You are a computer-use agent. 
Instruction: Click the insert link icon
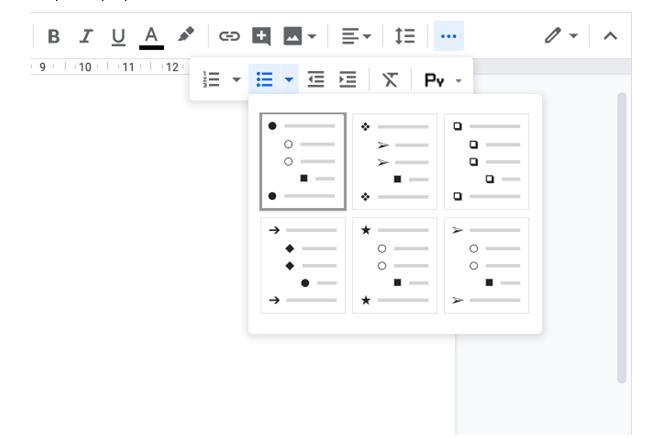(229, 36)
